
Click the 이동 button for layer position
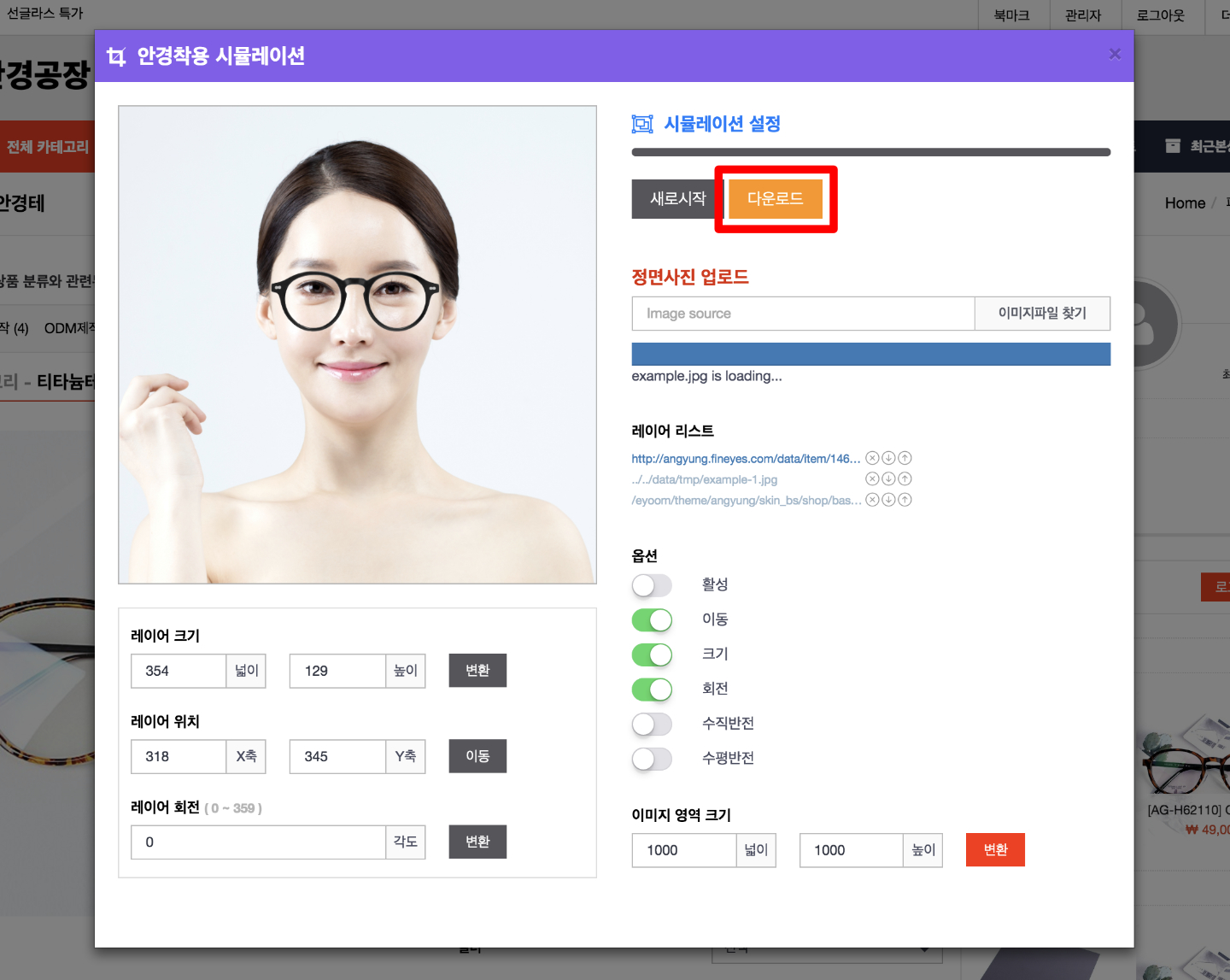point(477,756)
